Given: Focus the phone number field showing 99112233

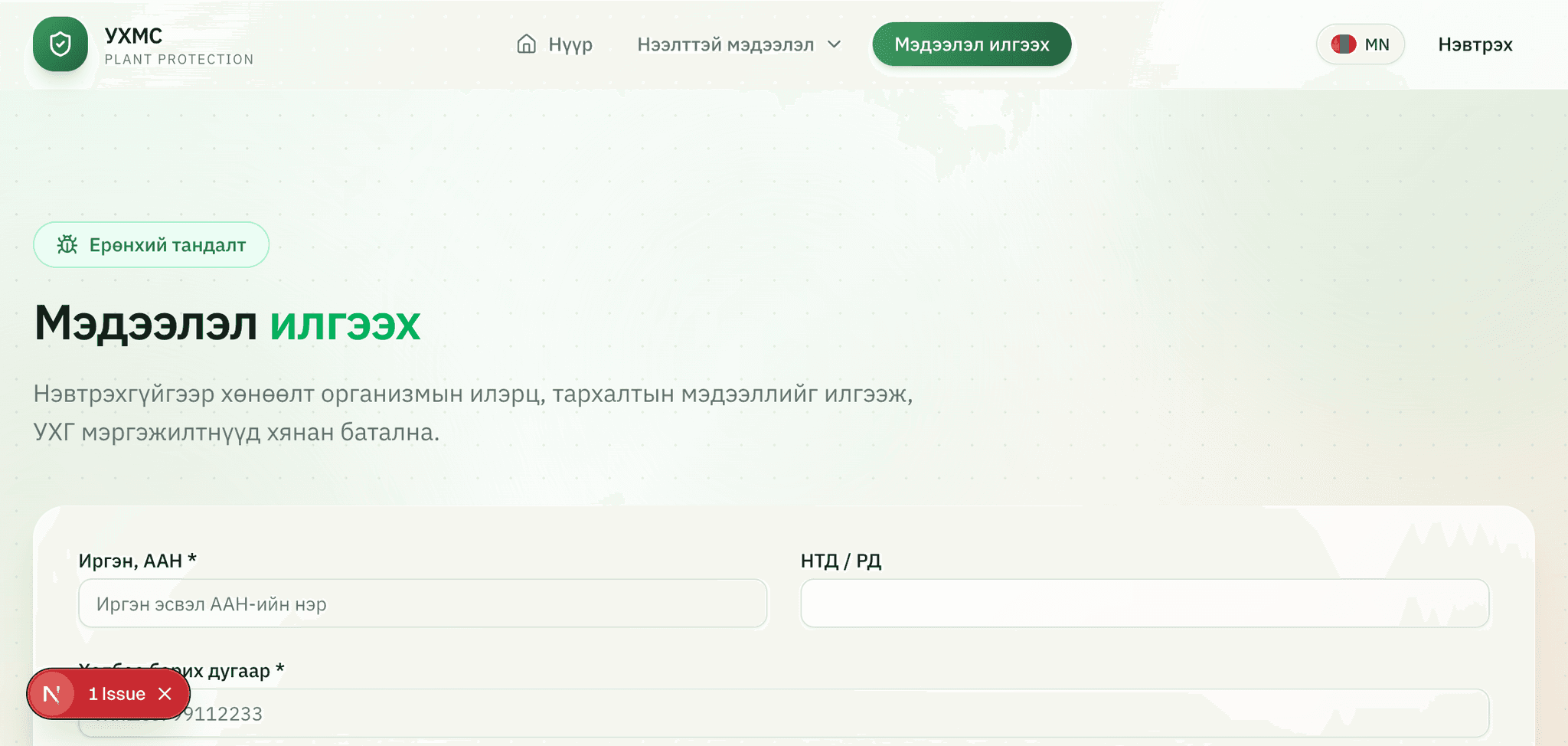Looking at the screenshot, I should 784,713.
